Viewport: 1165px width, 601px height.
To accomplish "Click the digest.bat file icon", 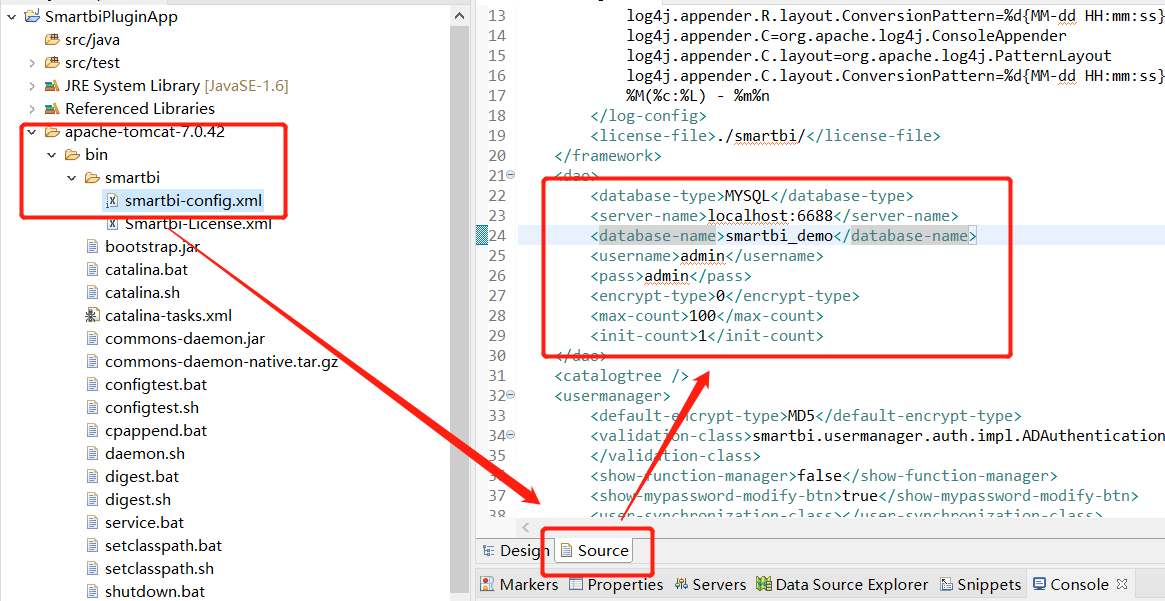I will (92, 477).
